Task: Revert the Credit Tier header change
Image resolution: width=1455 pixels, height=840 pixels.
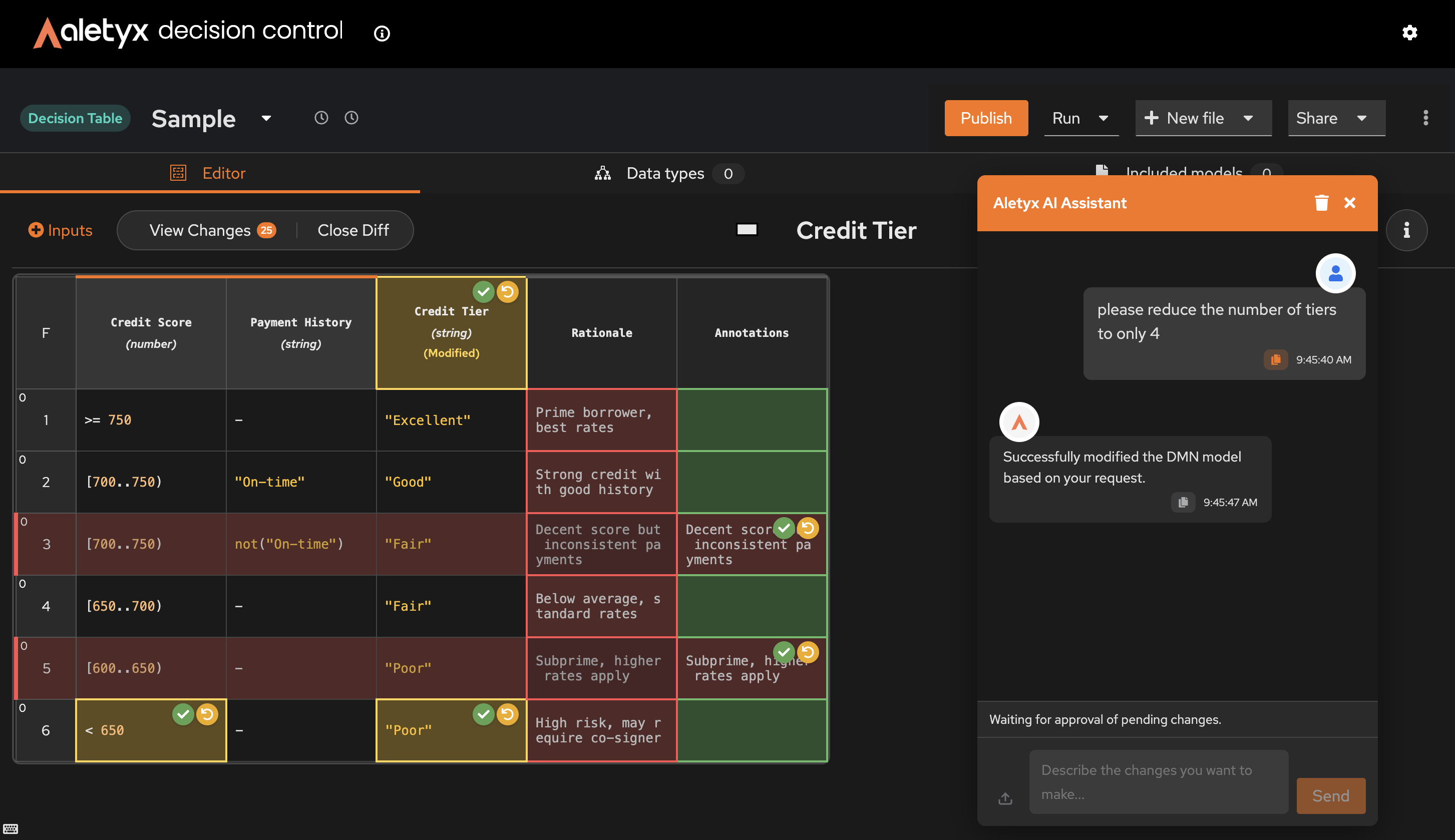Action: [x=508, y=292]
